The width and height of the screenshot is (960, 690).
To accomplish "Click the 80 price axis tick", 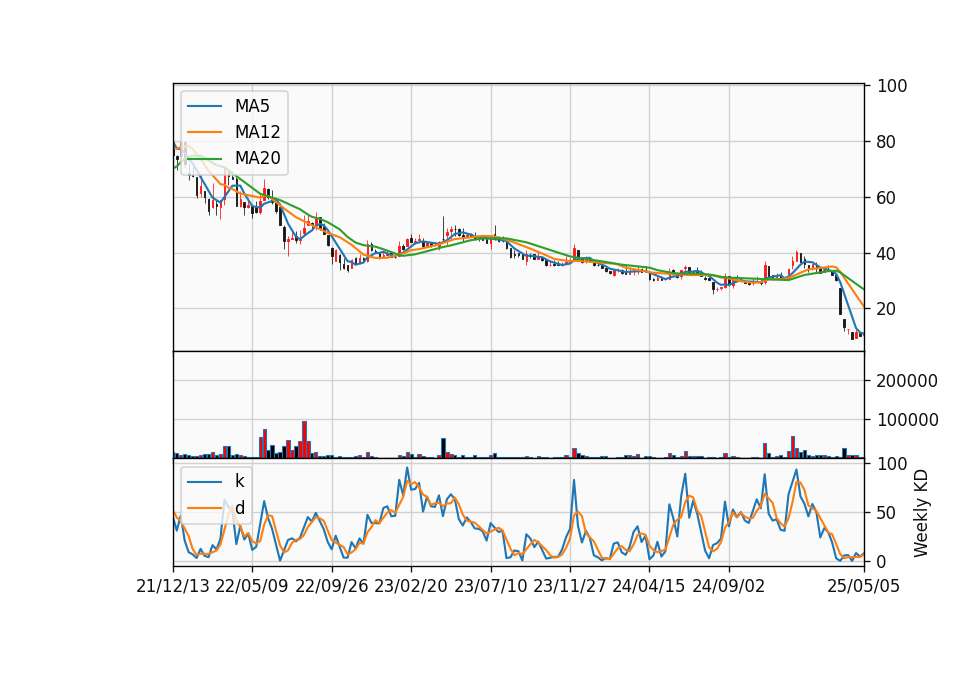I will 886,142.
